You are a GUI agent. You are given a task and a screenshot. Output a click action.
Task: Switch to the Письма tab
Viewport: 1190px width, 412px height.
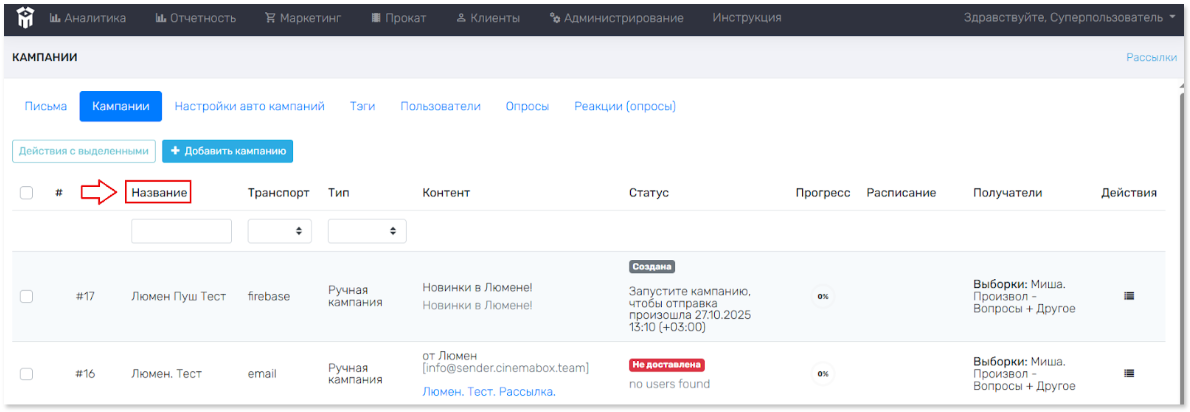point(46,106)
